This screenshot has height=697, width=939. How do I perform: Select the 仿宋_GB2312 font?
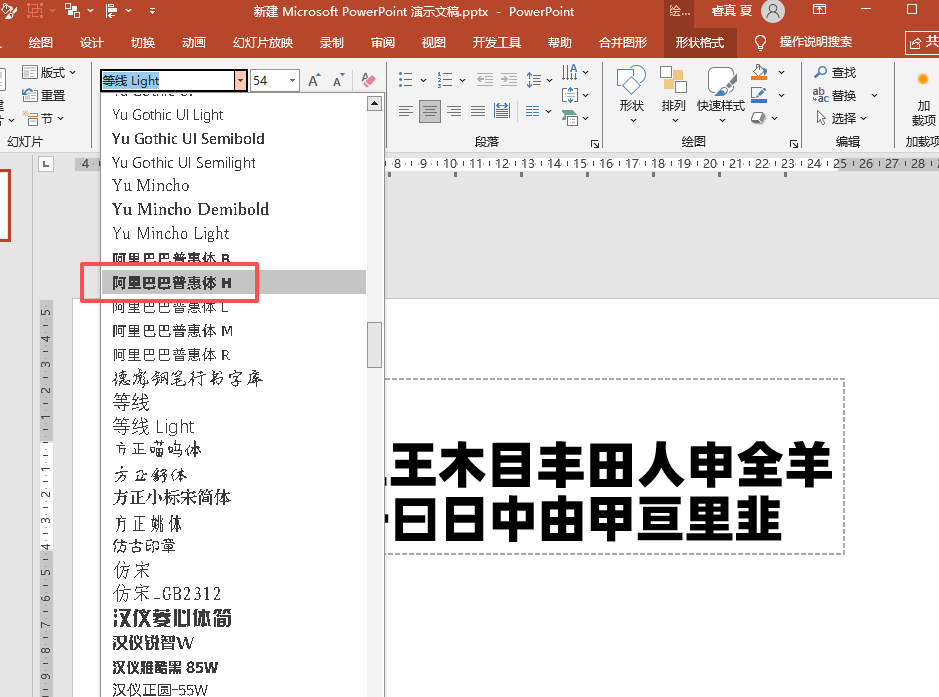(x=234, y=594)
